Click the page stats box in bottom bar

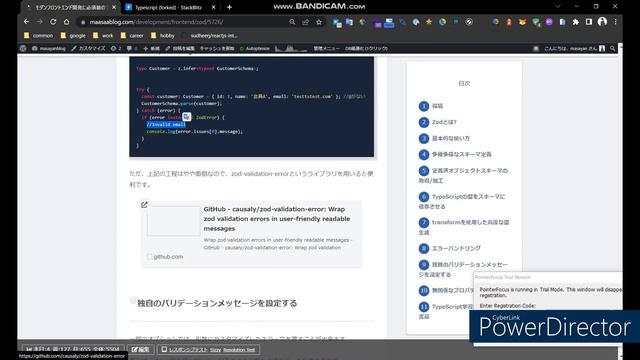point(72,349)
